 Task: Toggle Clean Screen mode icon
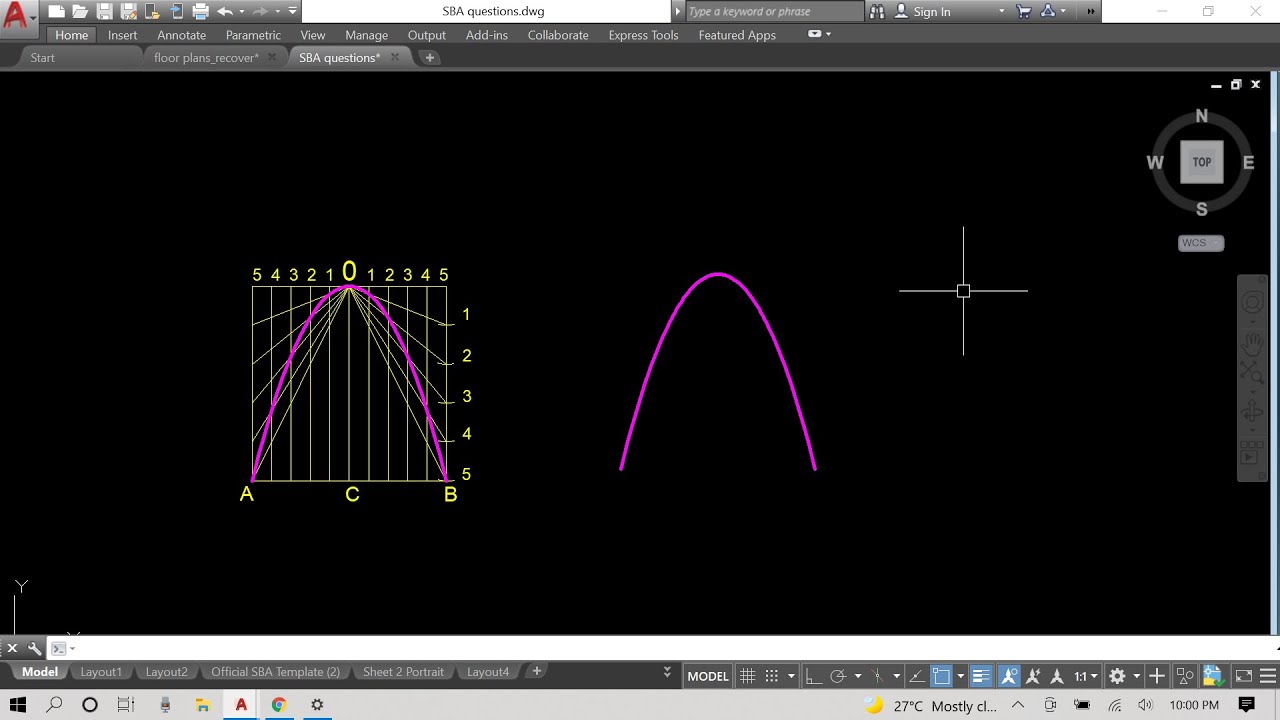pos(1243,676)
